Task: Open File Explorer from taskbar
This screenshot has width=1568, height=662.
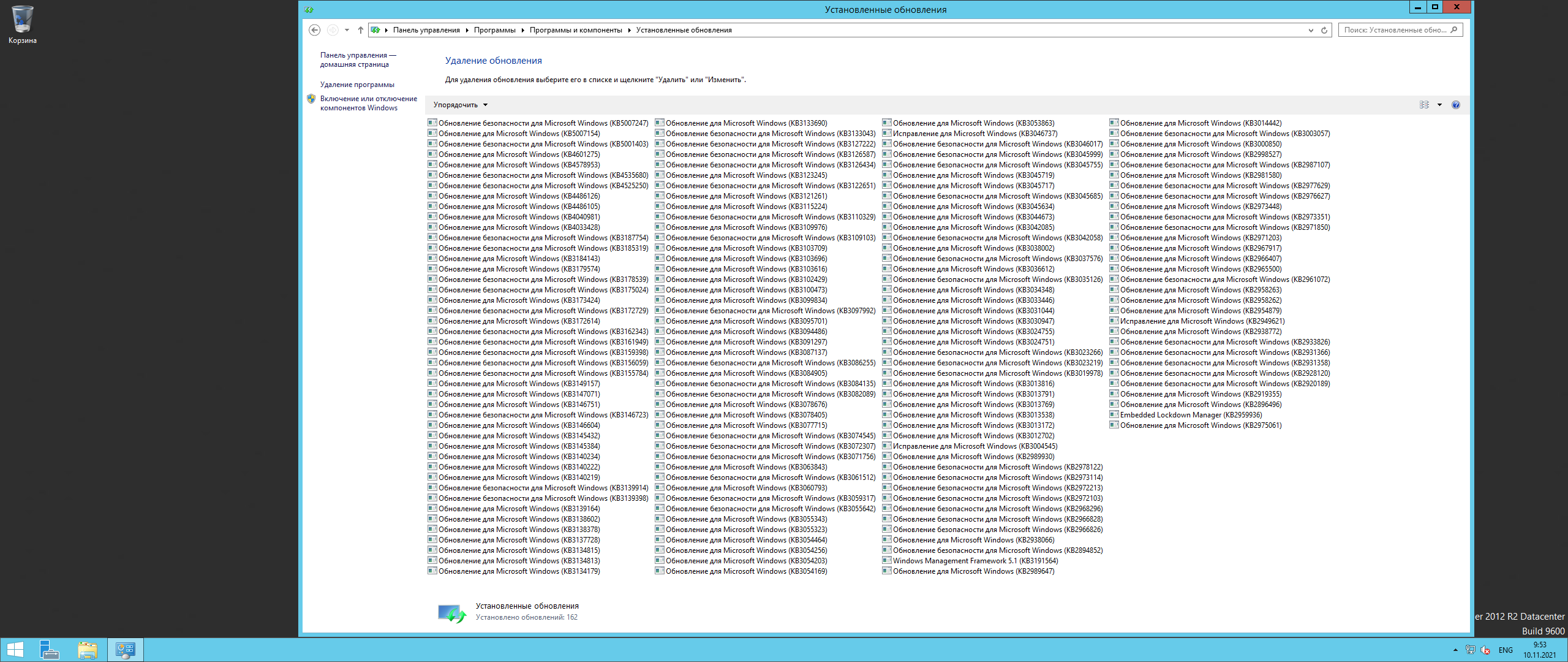Action: tap(88, 650)
